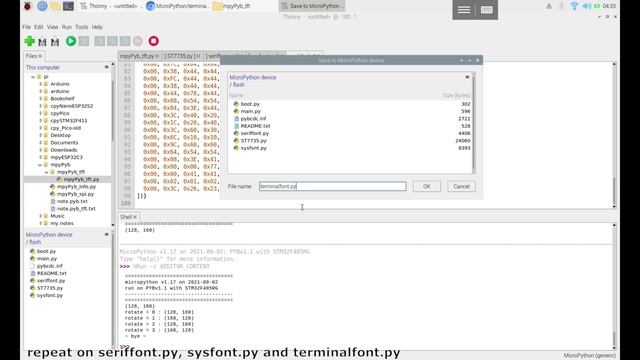
Task: Expand the cpyNanoESP32S2 folder
Action: point(40,106)
